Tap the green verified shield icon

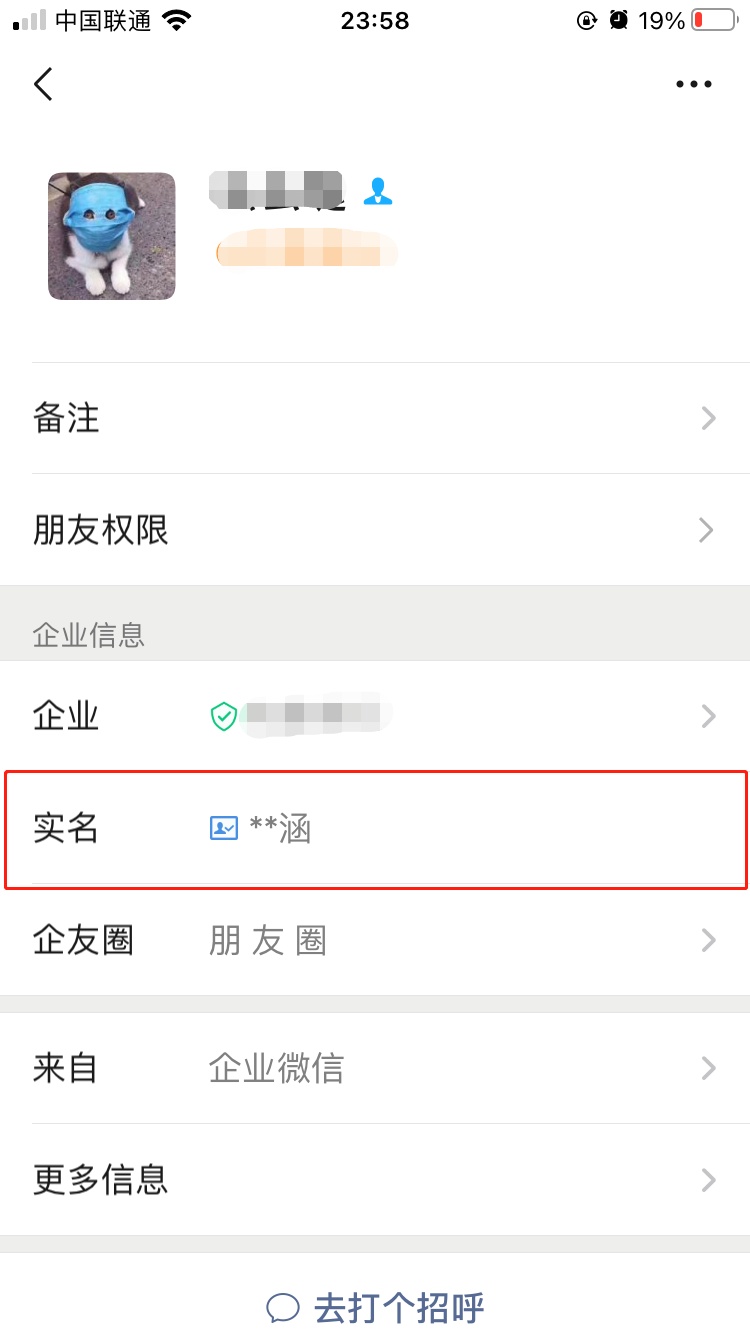pos(223,716)
